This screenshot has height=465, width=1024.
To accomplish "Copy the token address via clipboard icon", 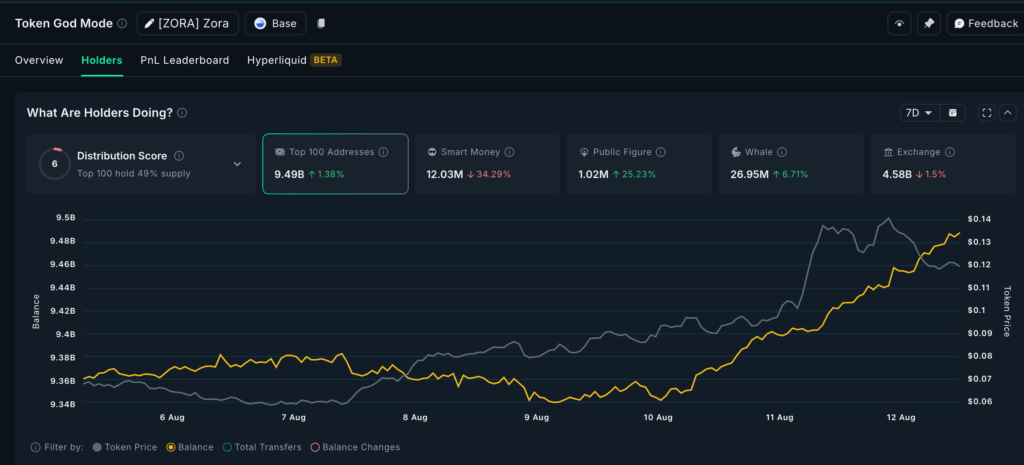I will (321, 23).
